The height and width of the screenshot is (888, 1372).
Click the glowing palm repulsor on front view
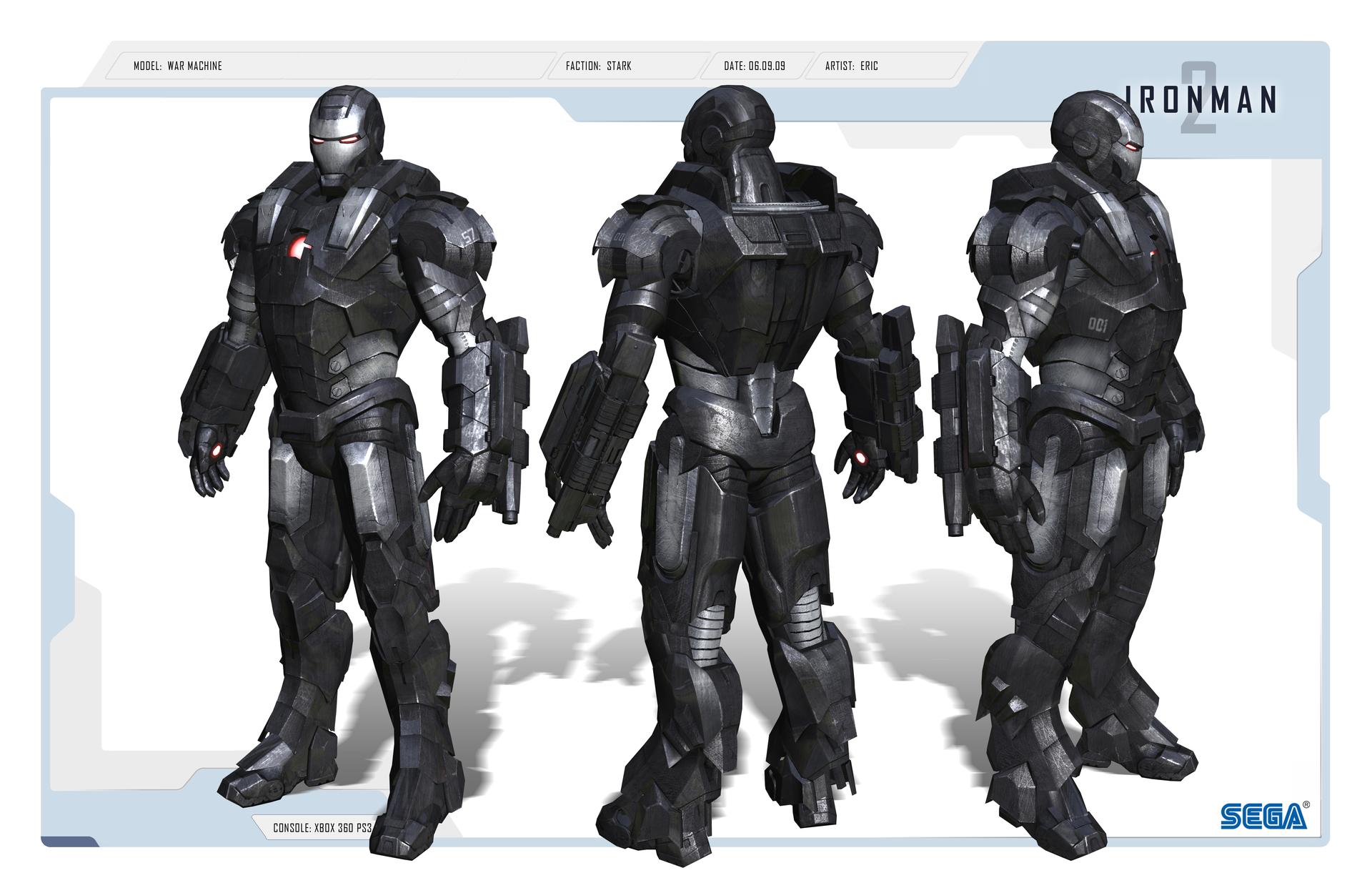(217, 449)
